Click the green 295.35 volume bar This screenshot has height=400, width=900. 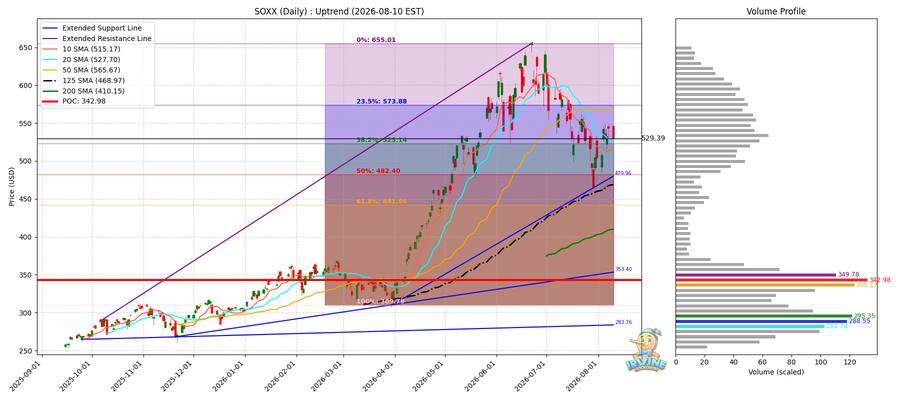(764, 316)
